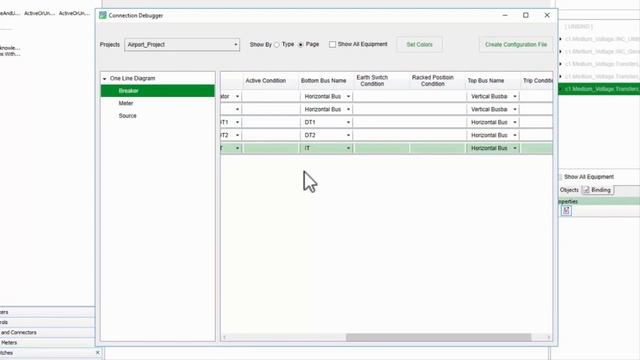Click the properties icon in background right panel

[x=566, y=211]
